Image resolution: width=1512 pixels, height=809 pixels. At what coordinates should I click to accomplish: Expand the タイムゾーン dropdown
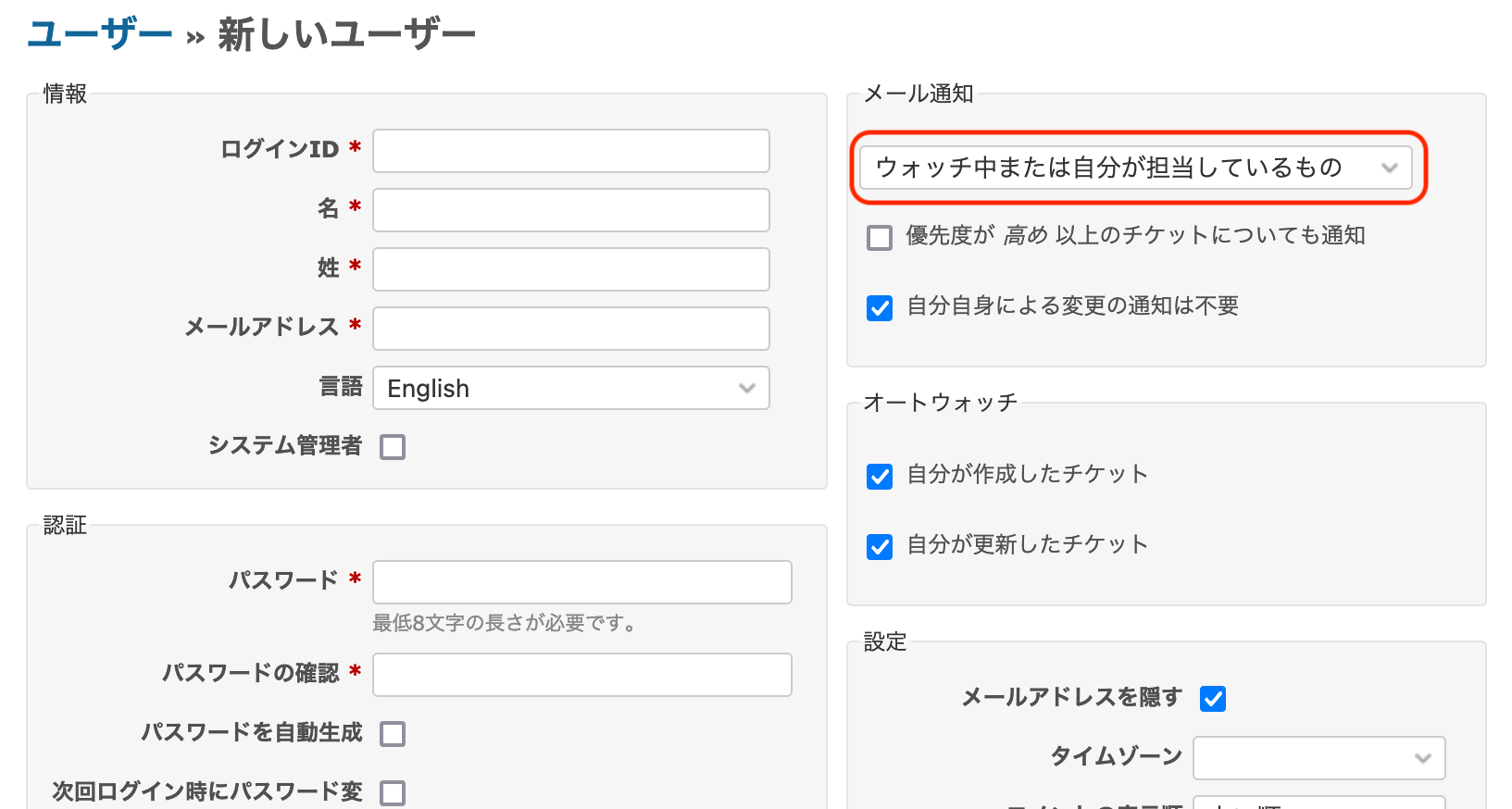coord(1318,758)
